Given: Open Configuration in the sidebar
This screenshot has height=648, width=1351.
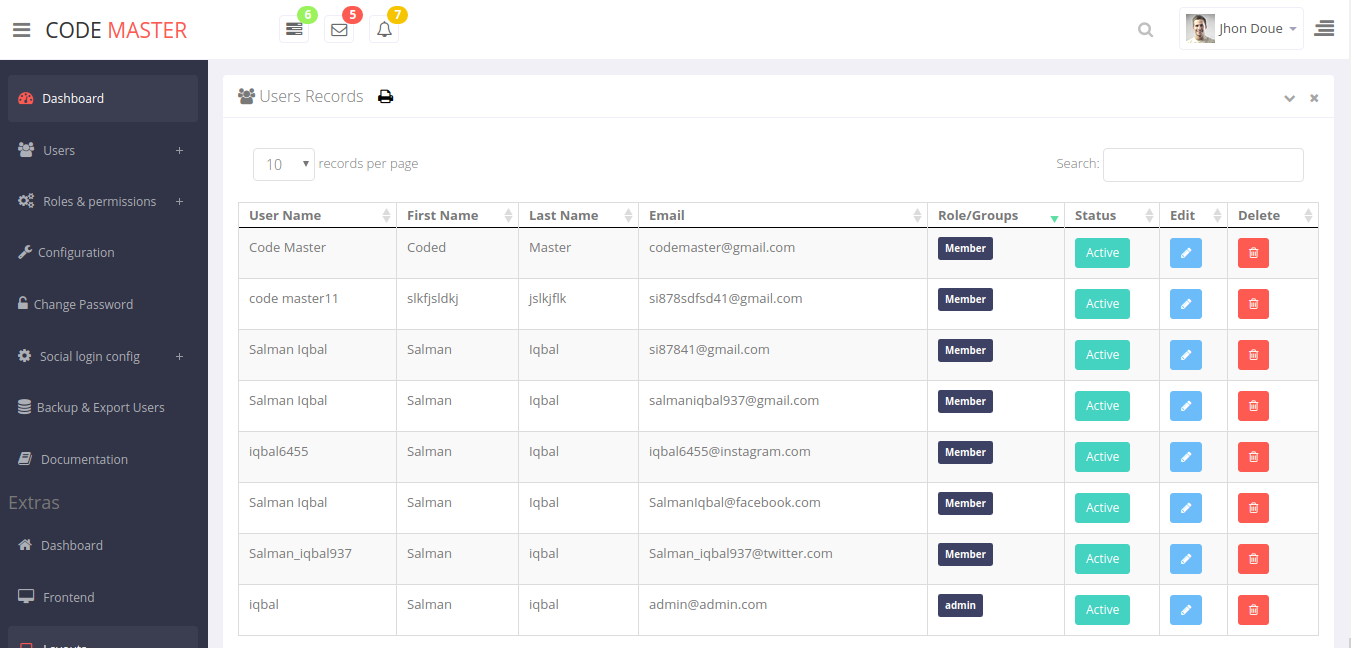Looking at the screenshot, I should tap(76, 253).
